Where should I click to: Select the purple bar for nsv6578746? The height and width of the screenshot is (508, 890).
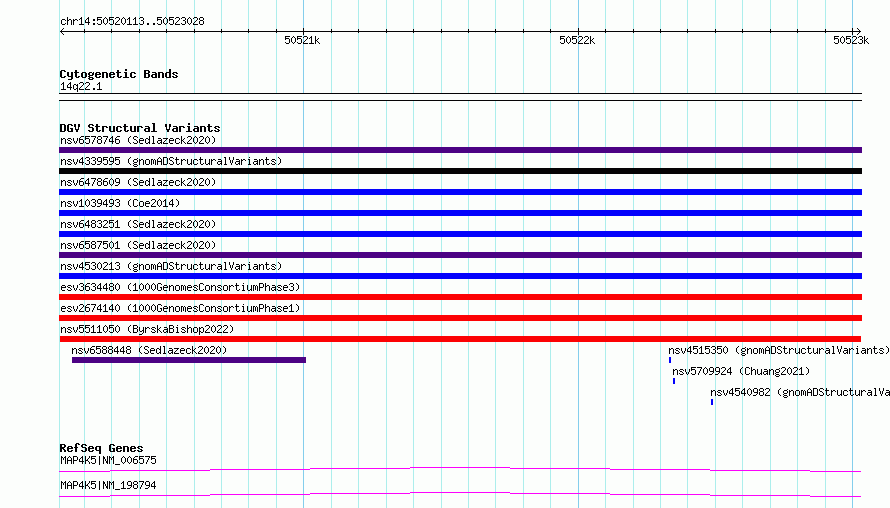460,150
